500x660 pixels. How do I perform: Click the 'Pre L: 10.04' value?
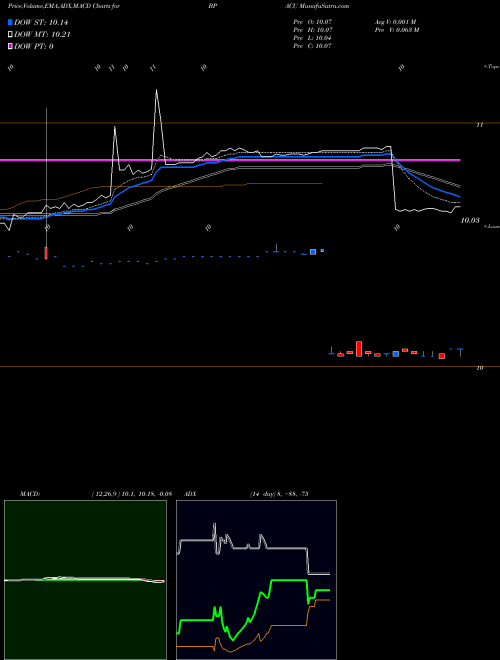coord(313,38)
